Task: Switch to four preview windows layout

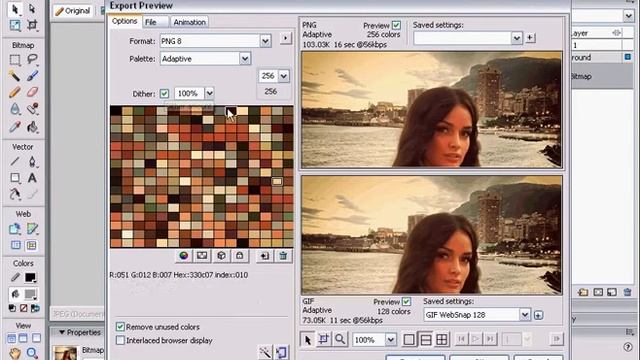Action: point(442,340)
